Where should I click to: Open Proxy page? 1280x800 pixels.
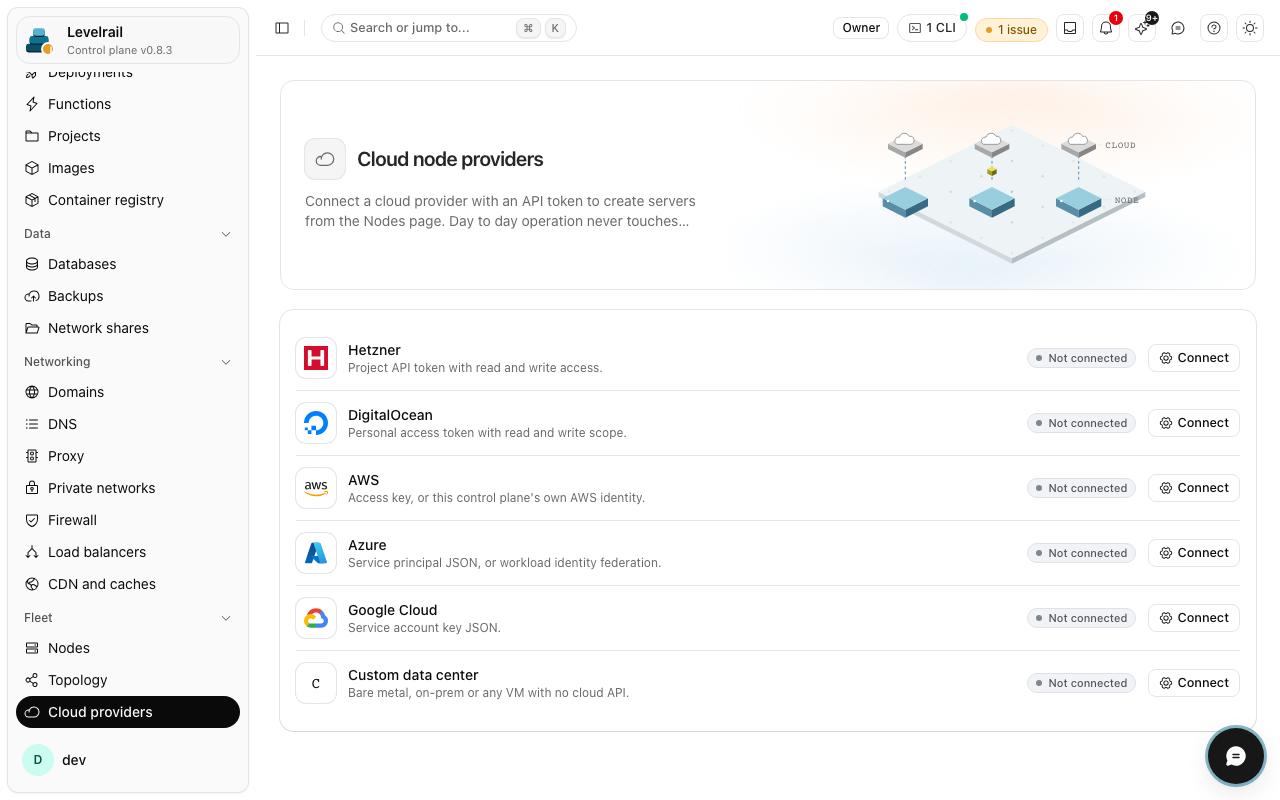click(128, 456)
